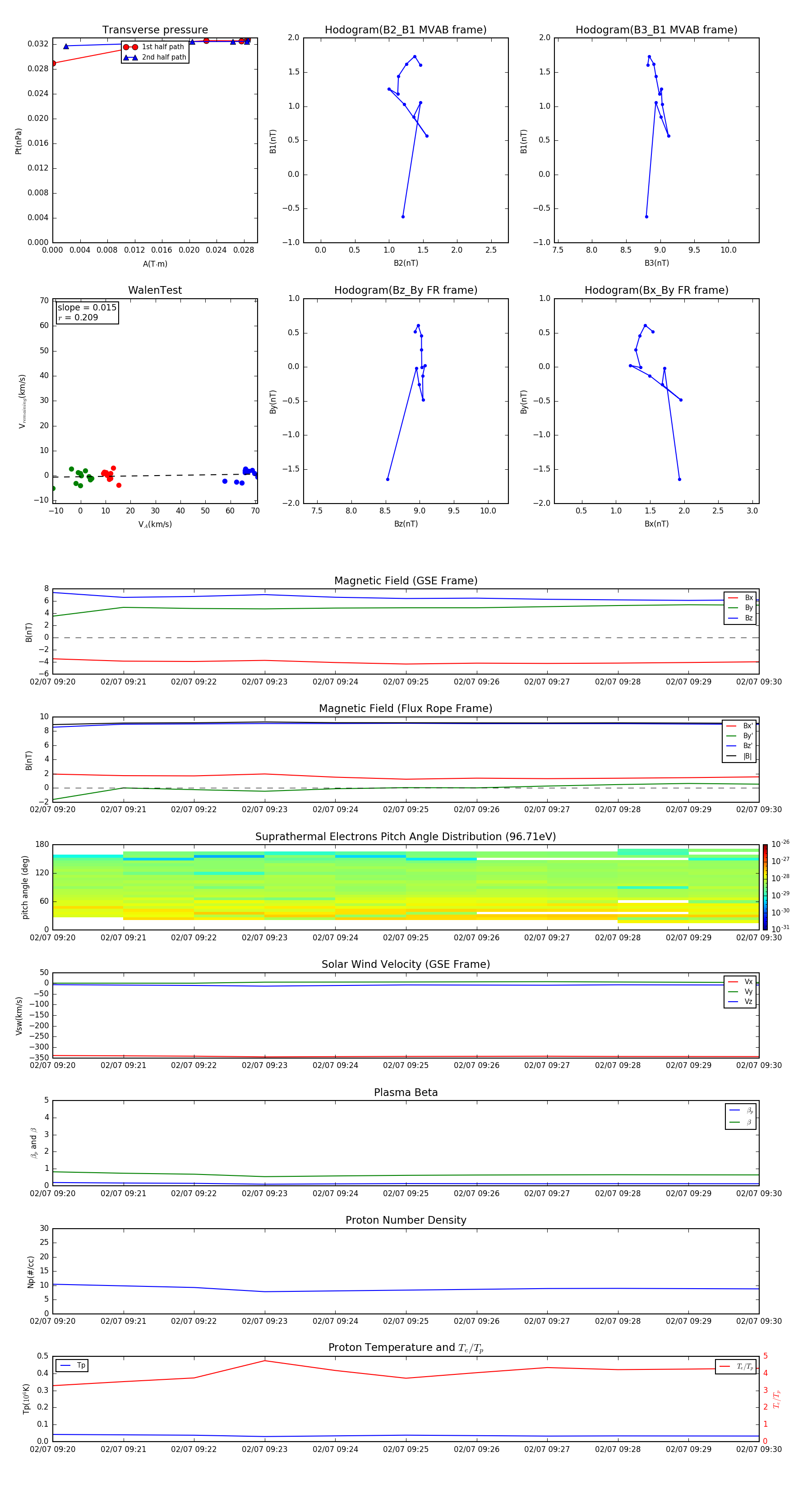Click the Suprathermal Electrons Pitch Angle Distribution title
The height and width of the screenshot is (1489, 812).
[x=406, y=837]
